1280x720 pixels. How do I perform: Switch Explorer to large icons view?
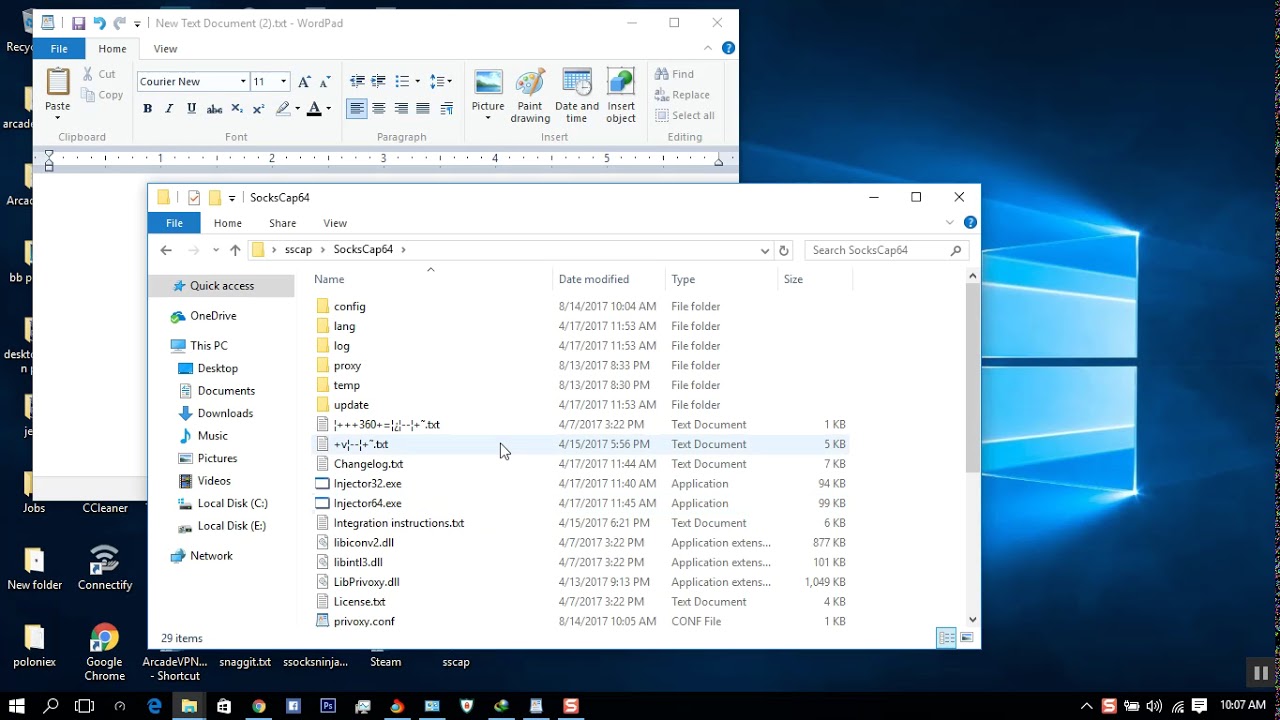coord(967,638)
